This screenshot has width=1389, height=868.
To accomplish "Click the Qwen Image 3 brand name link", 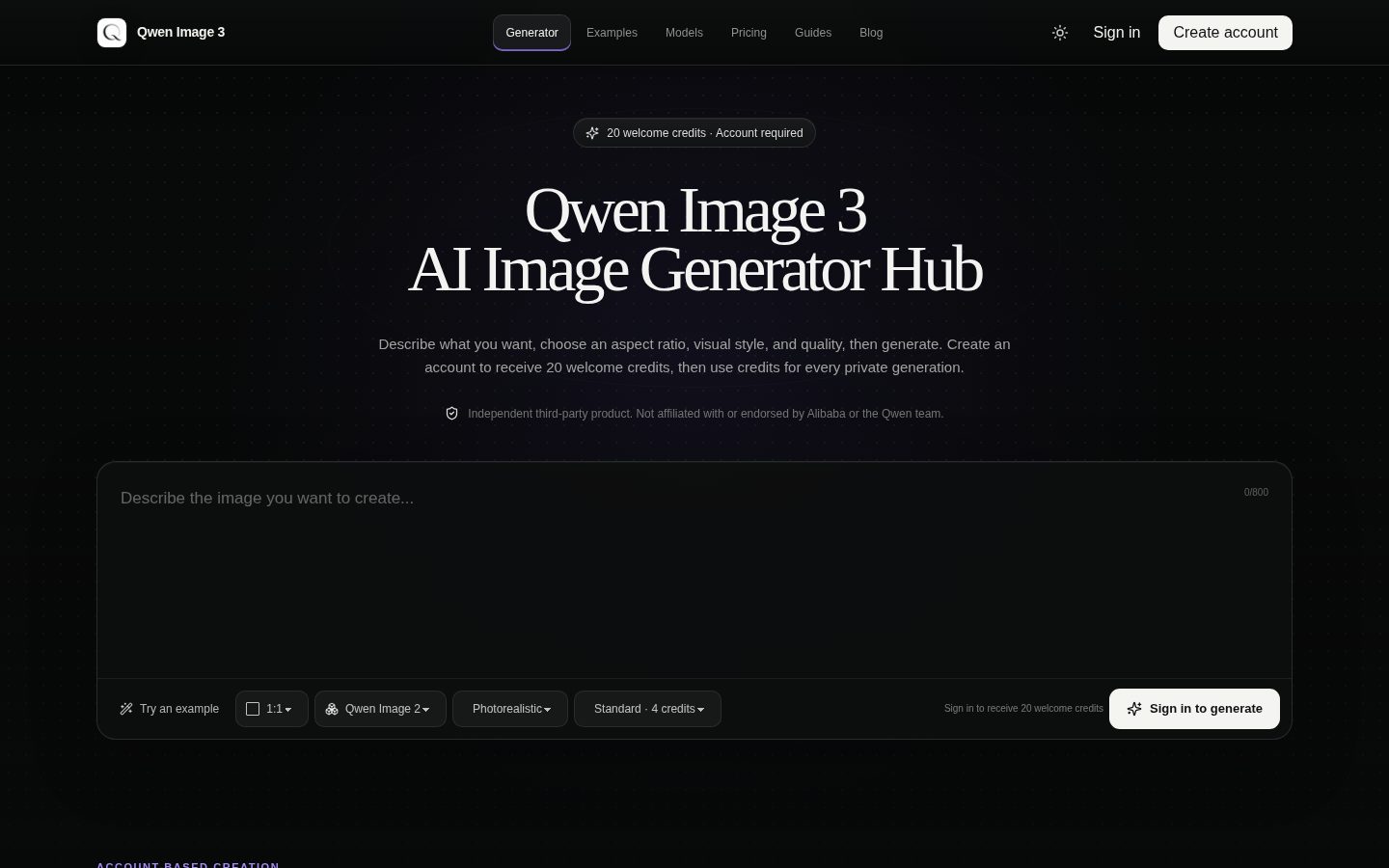I will point(180,33).
